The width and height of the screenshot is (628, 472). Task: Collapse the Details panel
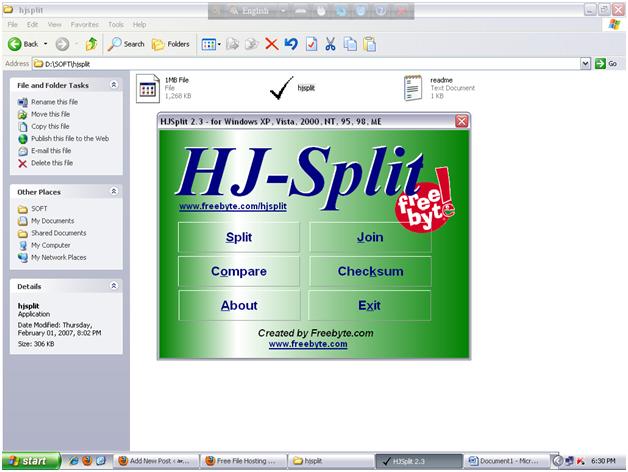(x=113, y=286)
